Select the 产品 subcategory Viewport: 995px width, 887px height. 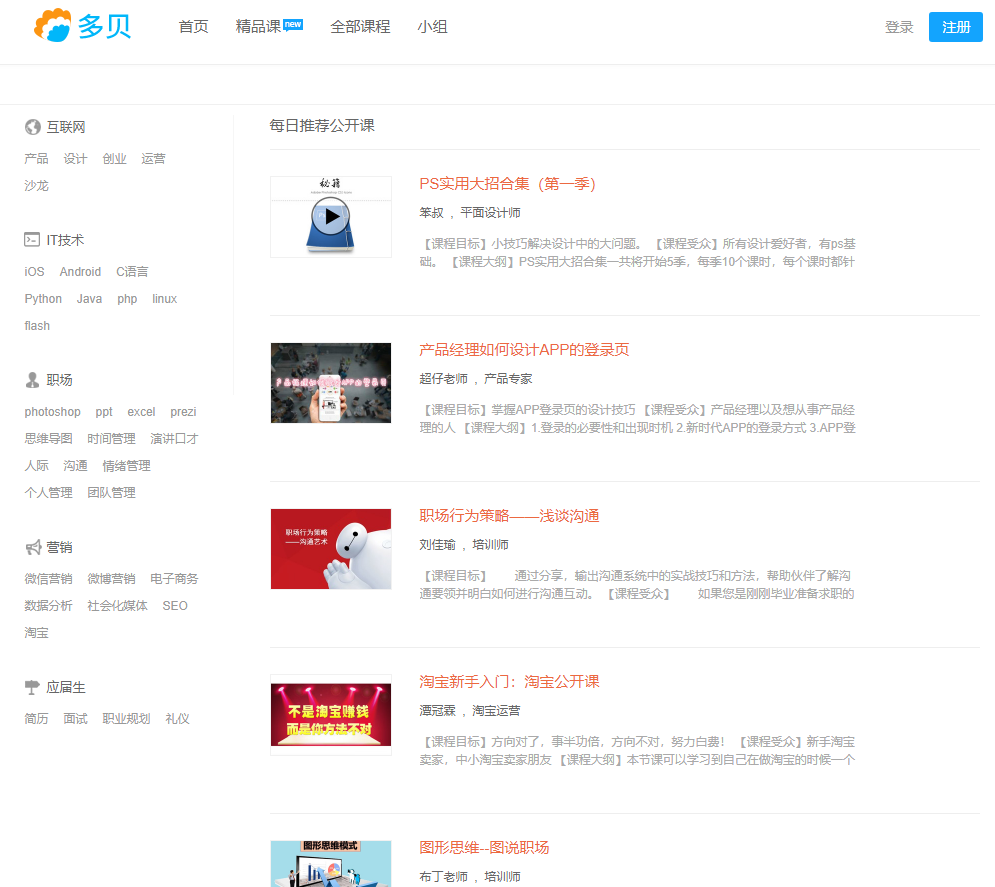tap(36, 159)
